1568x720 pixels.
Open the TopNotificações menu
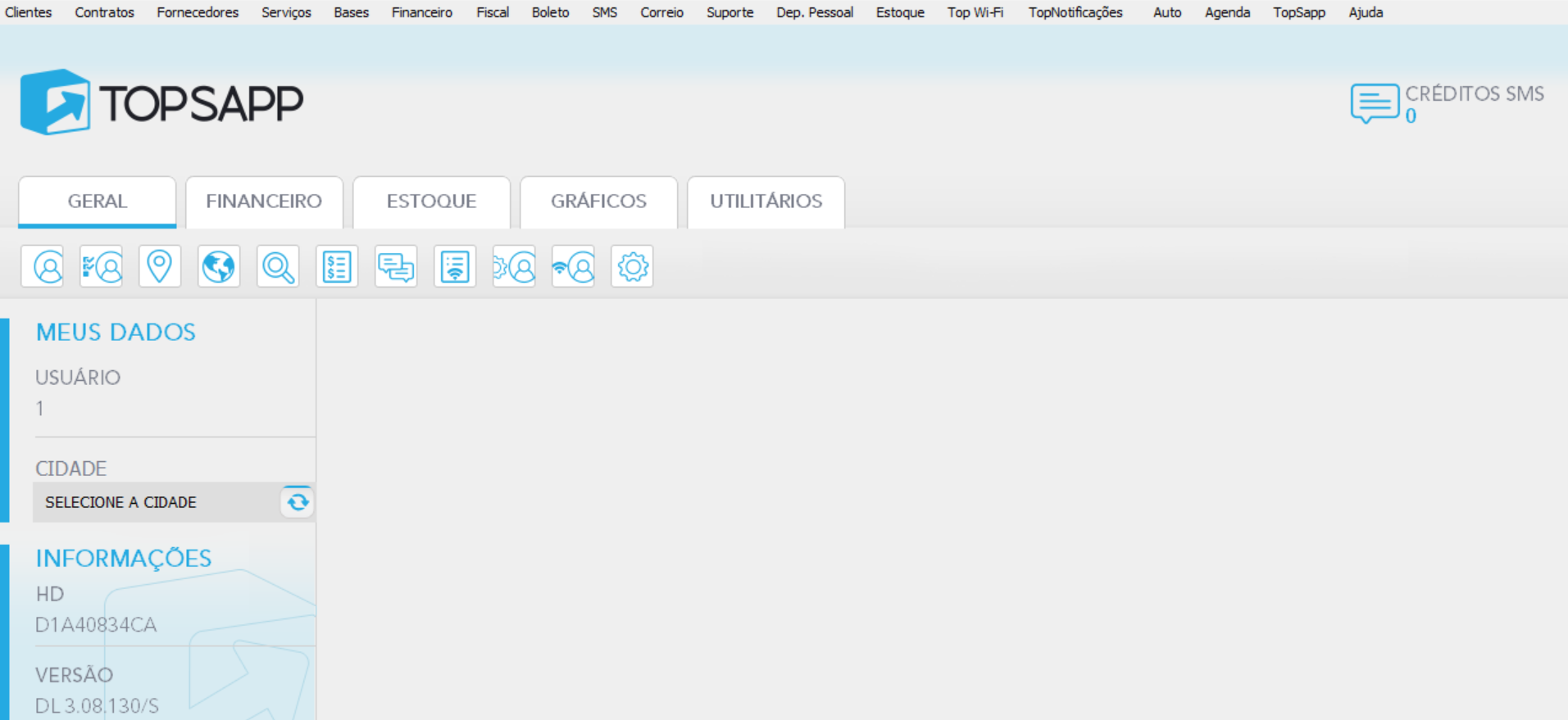tap(1075, 12)
